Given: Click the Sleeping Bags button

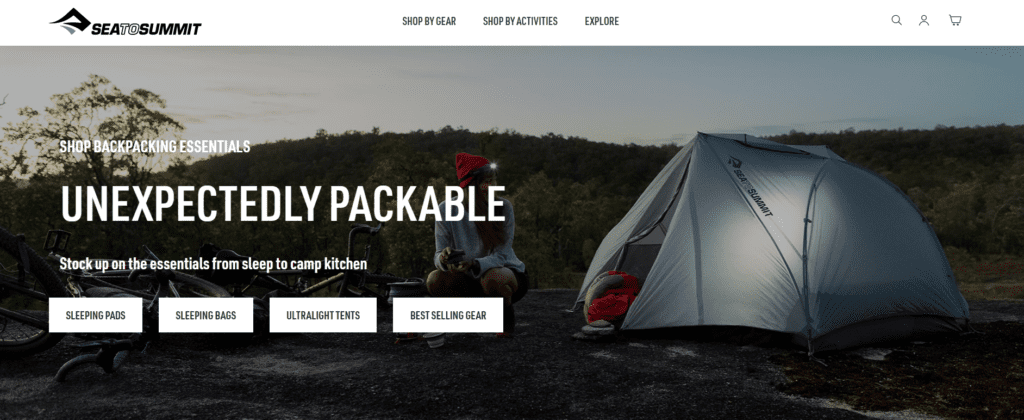Looking at the screenshot, I should [x=206, y=315].
